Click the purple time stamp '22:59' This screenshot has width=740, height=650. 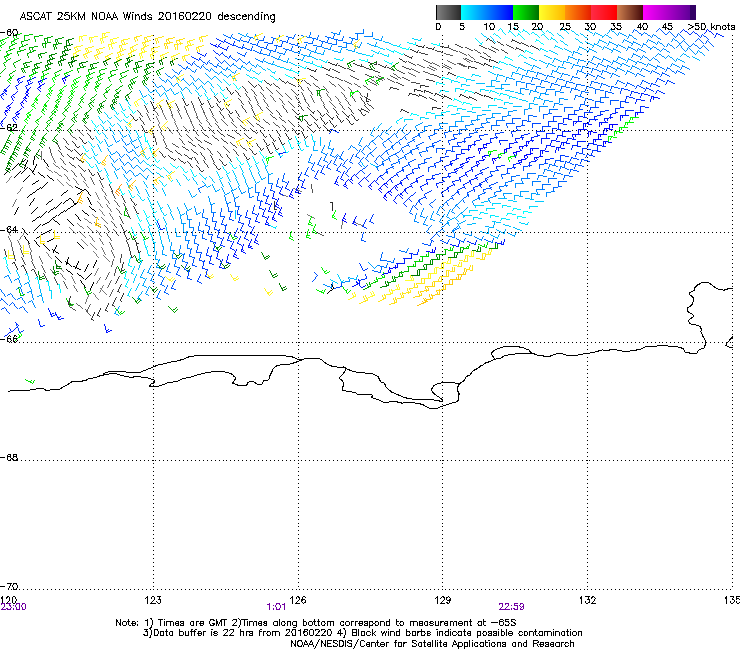tap(511, 607)
